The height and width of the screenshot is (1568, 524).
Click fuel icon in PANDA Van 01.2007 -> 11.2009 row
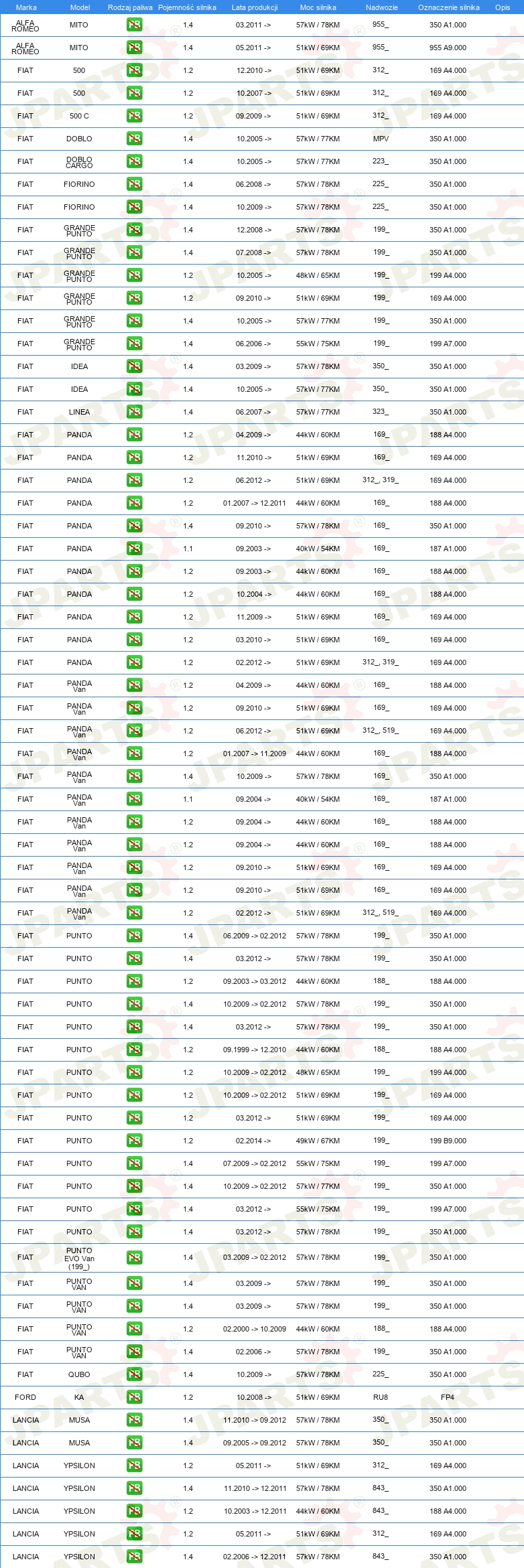coord(134,754)
